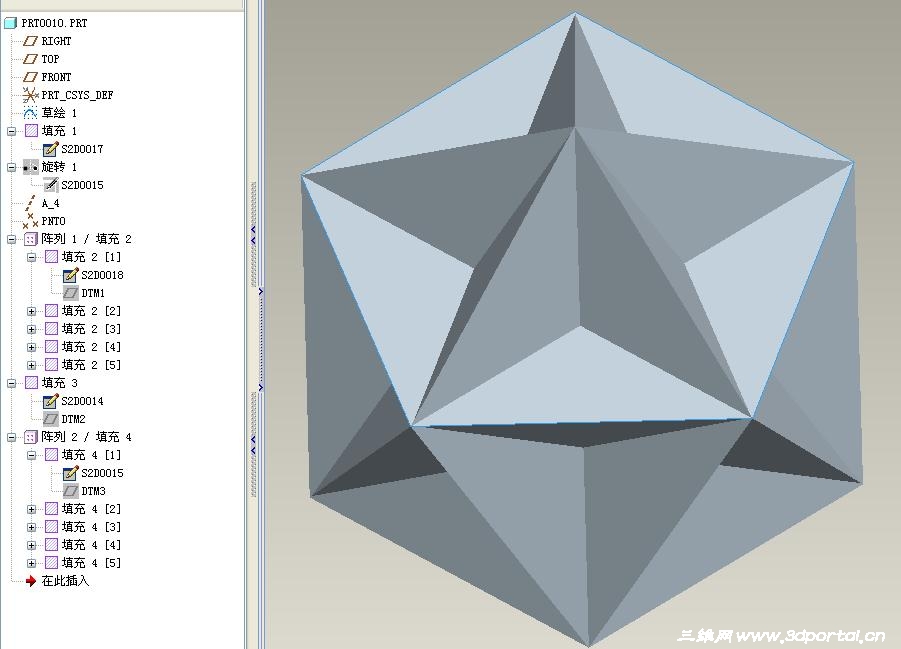Click the FRONT datum plane icon
901x649 pixels.
point(30,77)
